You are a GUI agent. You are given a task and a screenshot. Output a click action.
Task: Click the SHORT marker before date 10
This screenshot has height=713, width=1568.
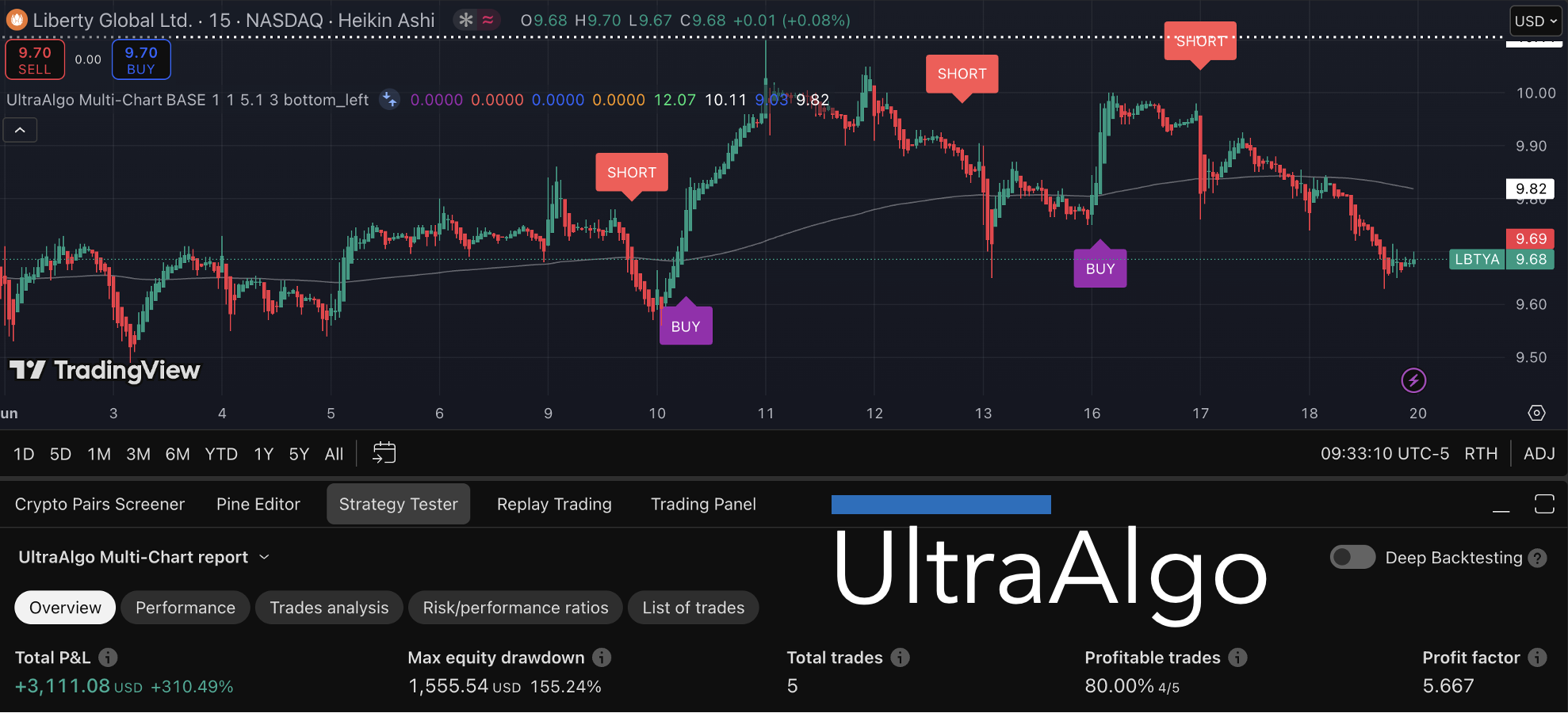point(632,173)
